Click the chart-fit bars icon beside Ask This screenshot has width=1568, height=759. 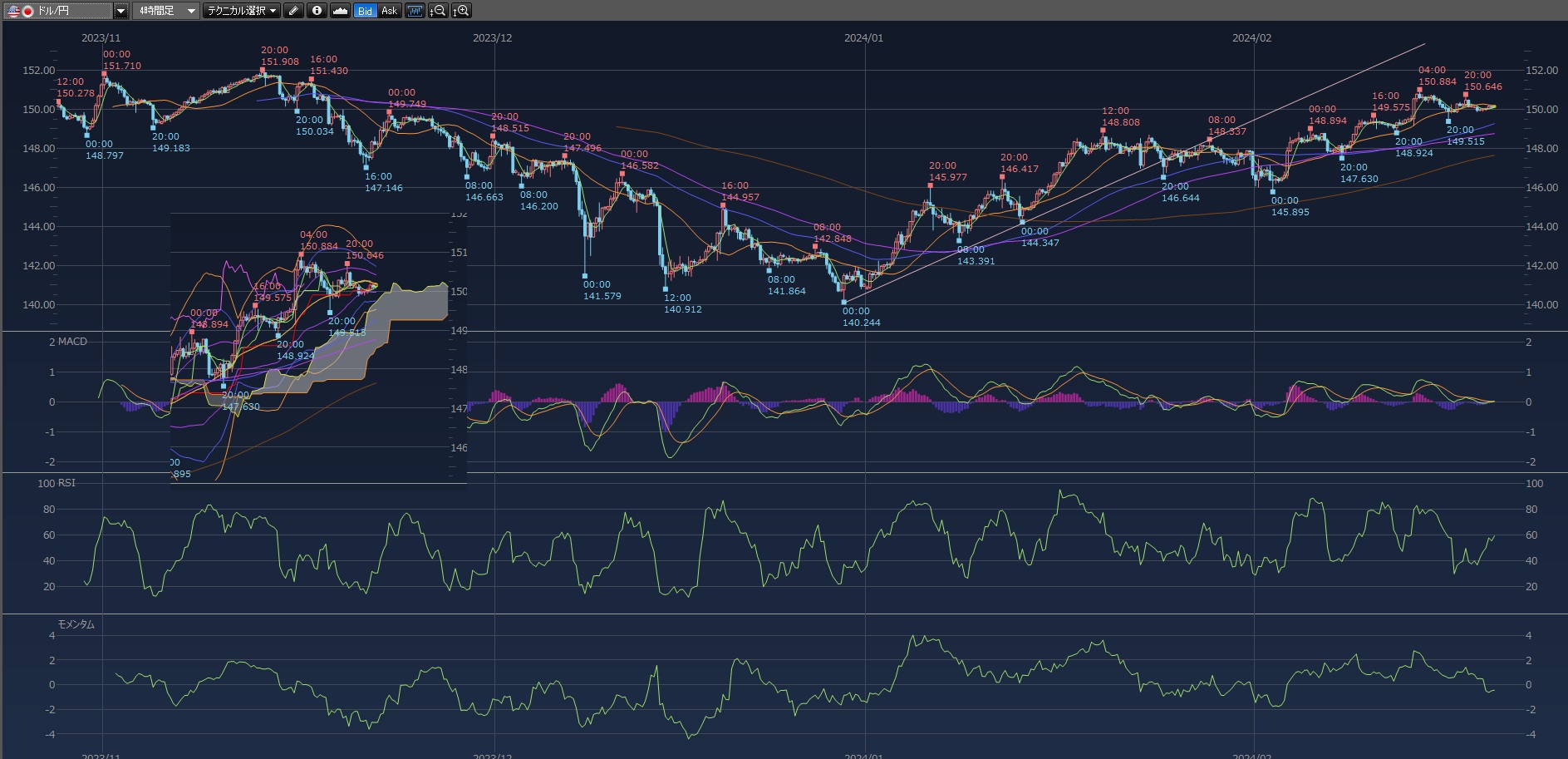(415, 11)
